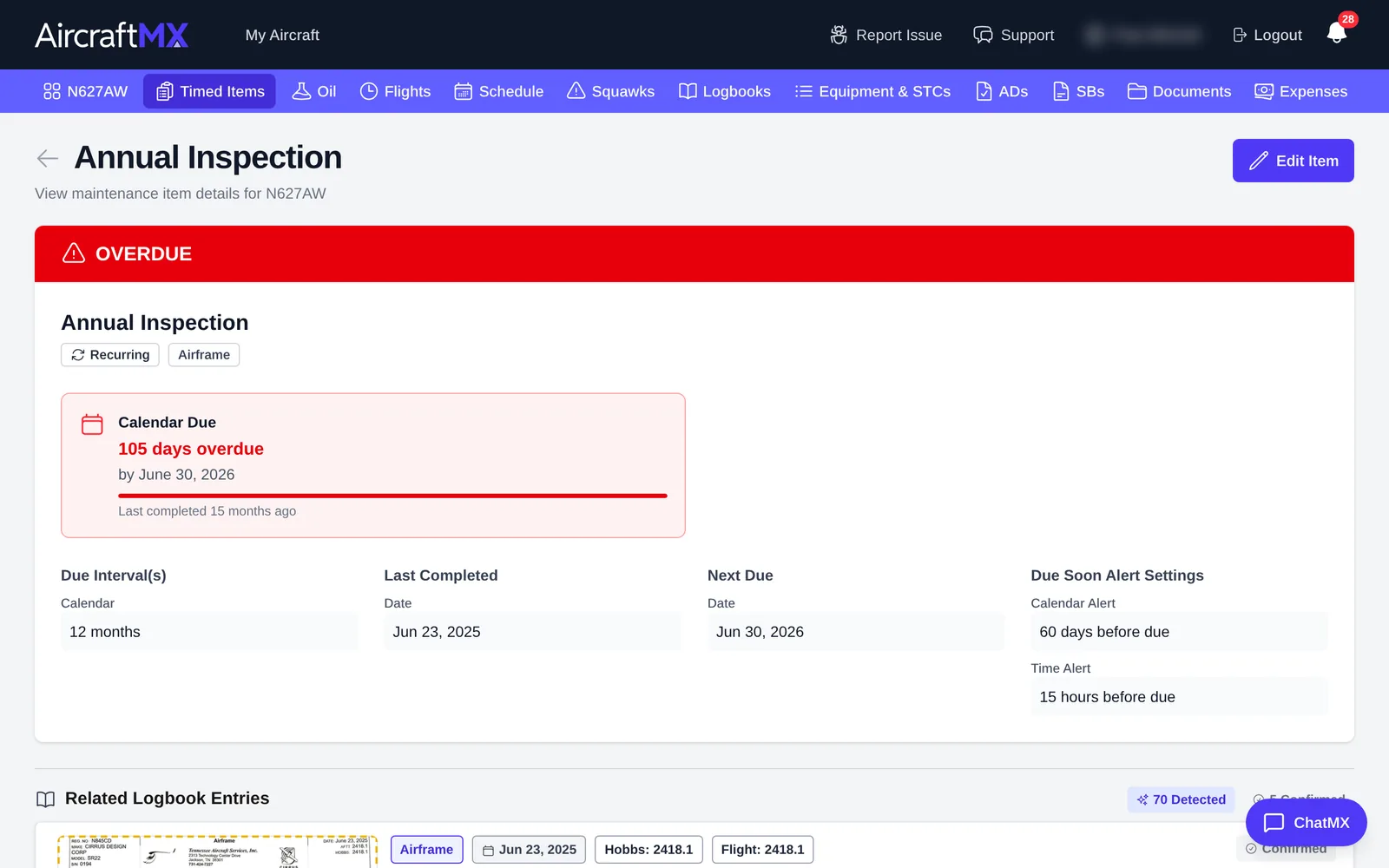Click the Hobbs: 2418.1 chip

click(x=648, y=850)
